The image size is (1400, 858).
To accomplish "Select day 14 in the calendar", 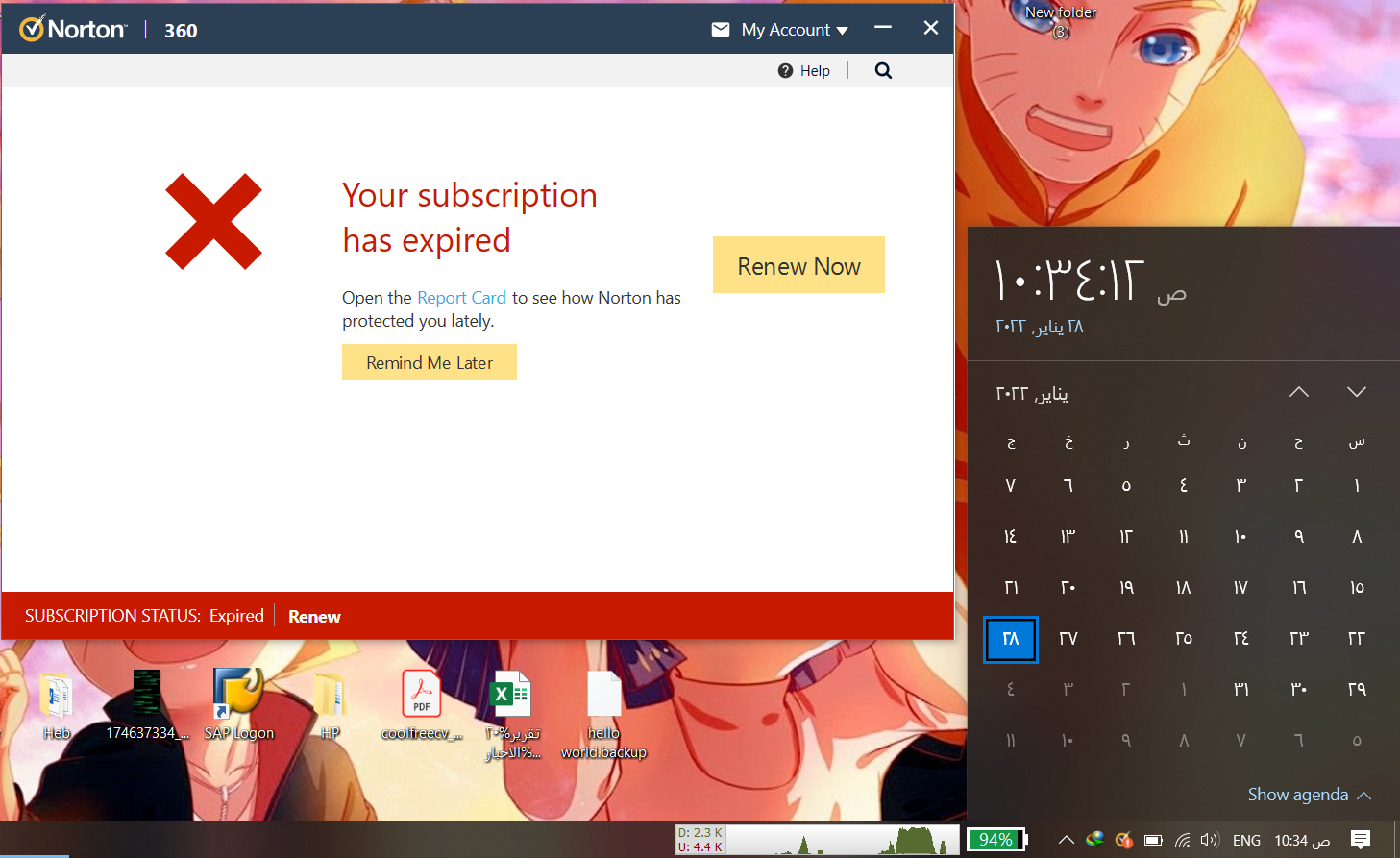I will pos(1011,537).
